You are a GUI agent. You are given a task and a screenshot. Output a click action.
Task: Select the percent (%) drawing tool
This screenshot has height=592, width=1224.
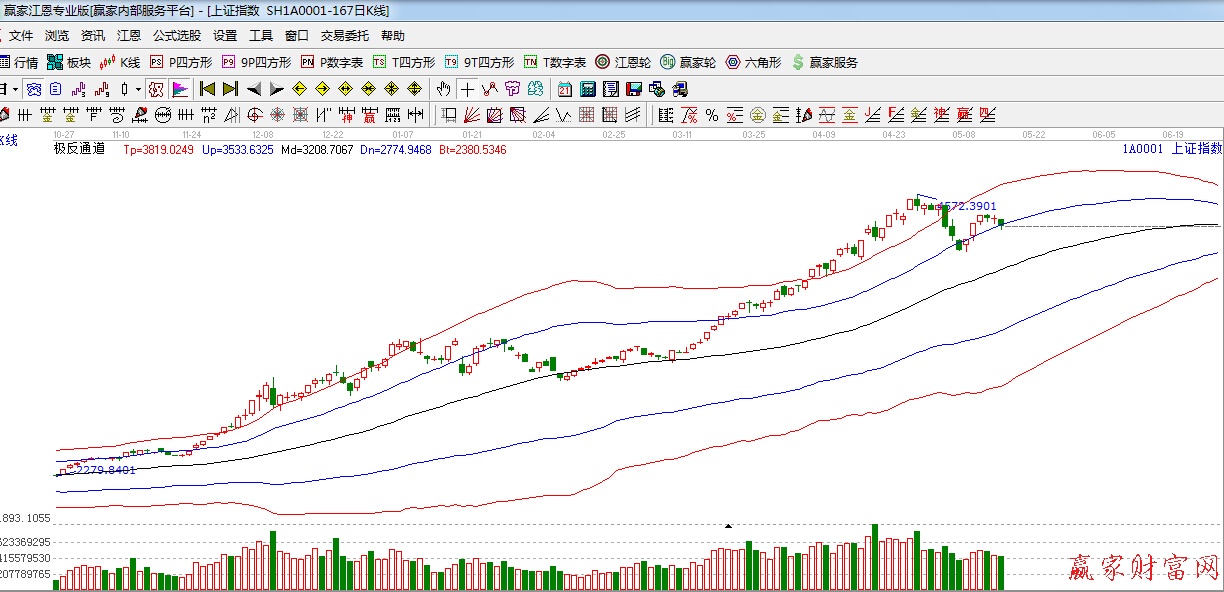click(711, 115)
